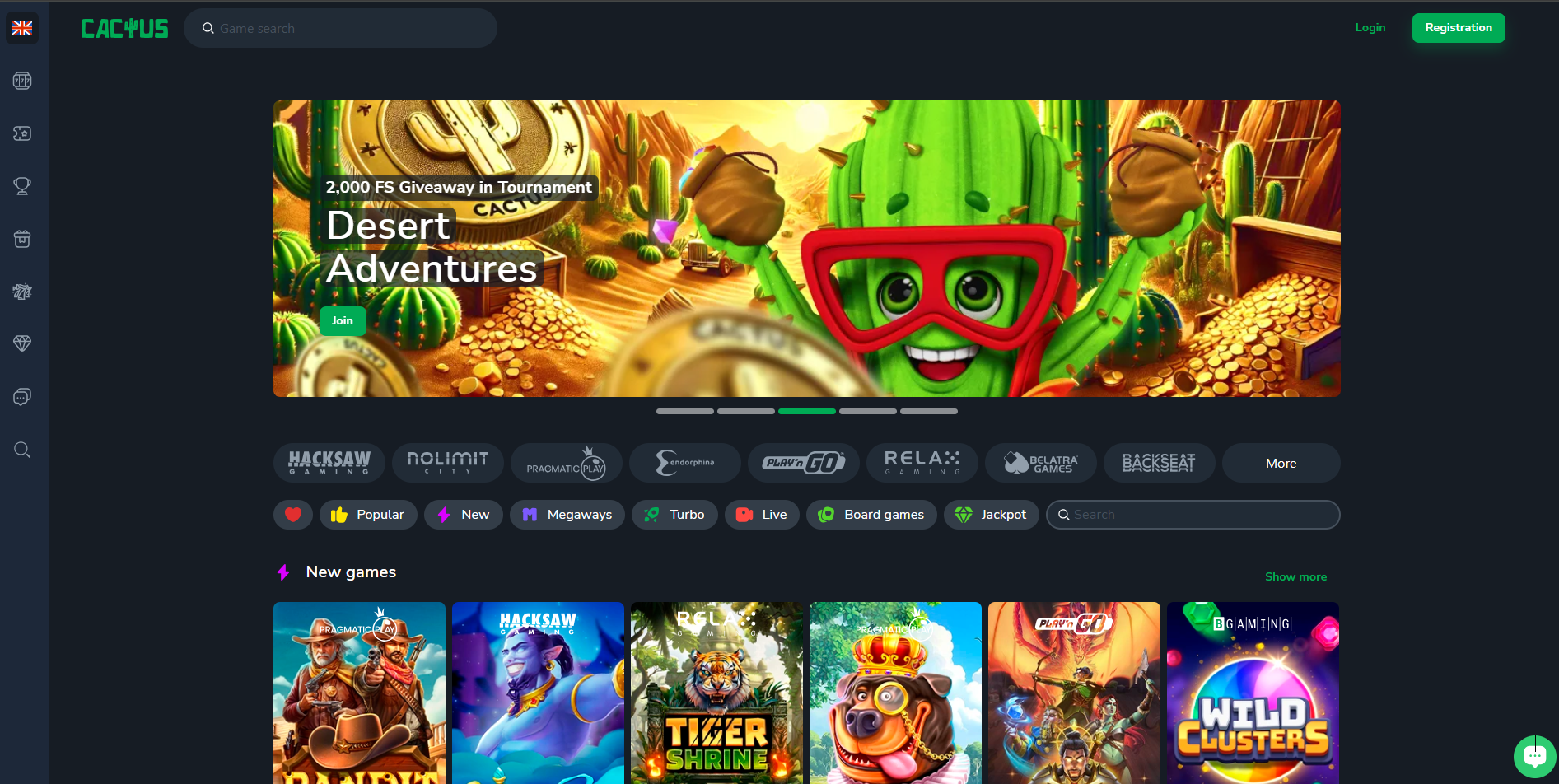The width and height of the screenshot is (1559, 784).
Task: Click the magnifier search icon in sidebar
Action: point(22,450)
